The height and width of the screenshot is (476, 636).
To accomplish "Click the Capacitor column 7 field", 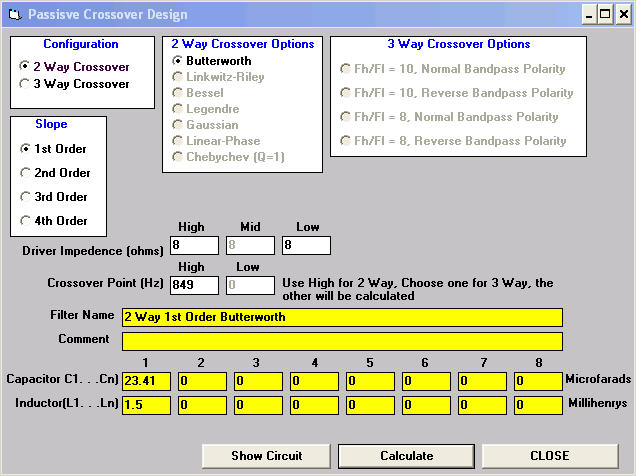I will (482, 381).
